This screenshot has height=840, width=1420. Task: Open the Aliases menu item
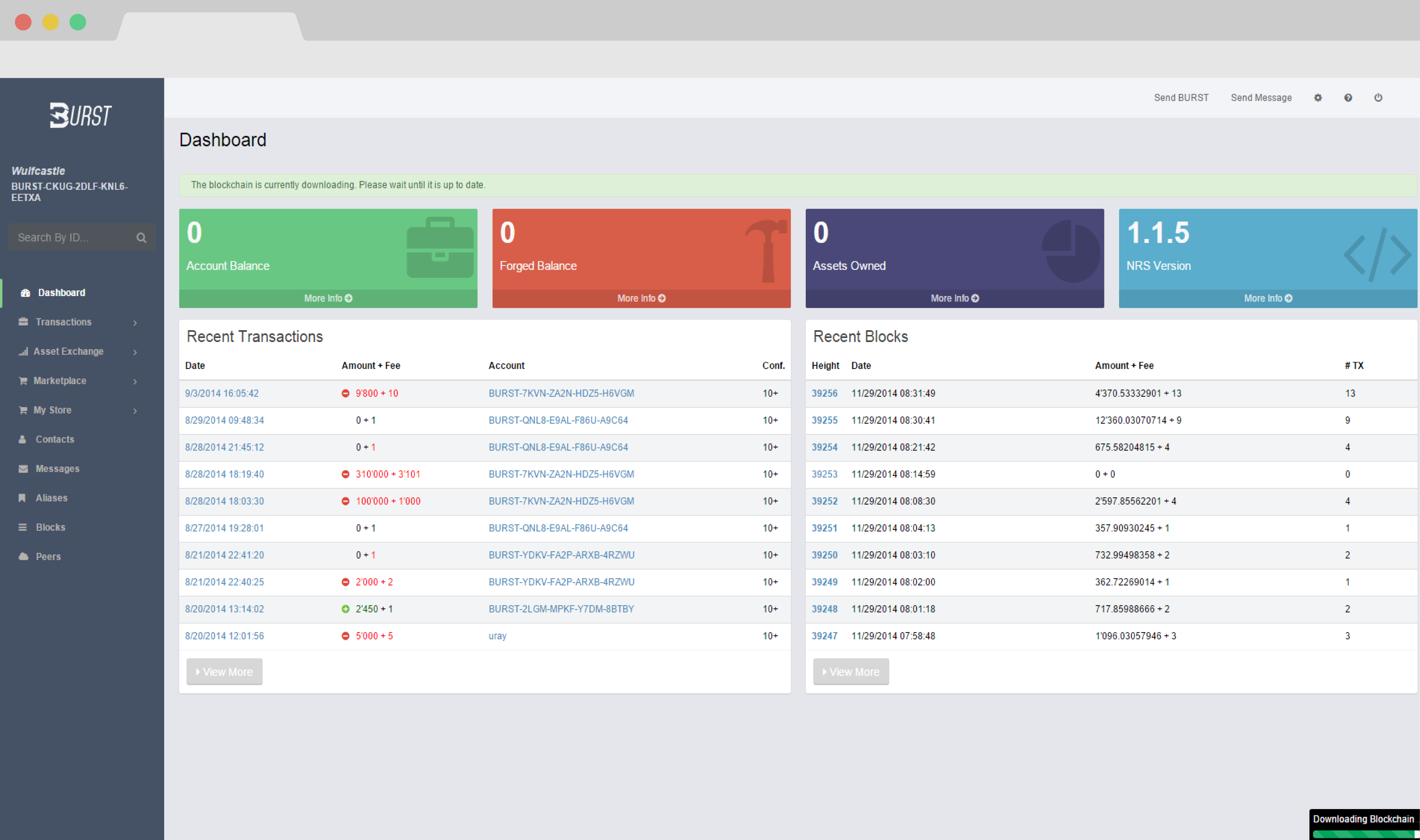(82, 498)
